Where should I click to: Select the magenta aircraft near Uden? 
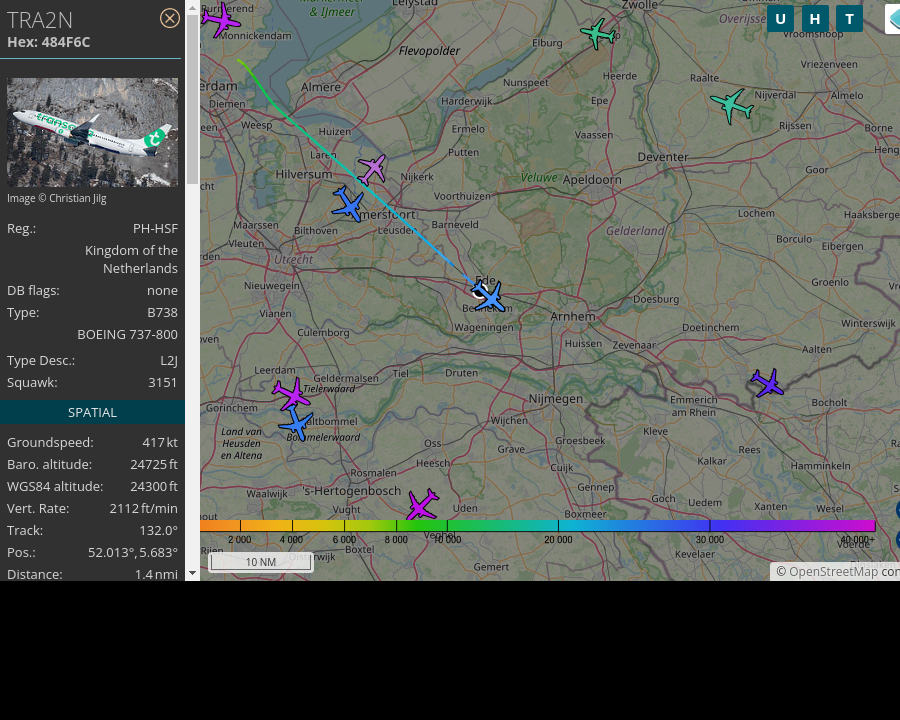click(422, 504)
